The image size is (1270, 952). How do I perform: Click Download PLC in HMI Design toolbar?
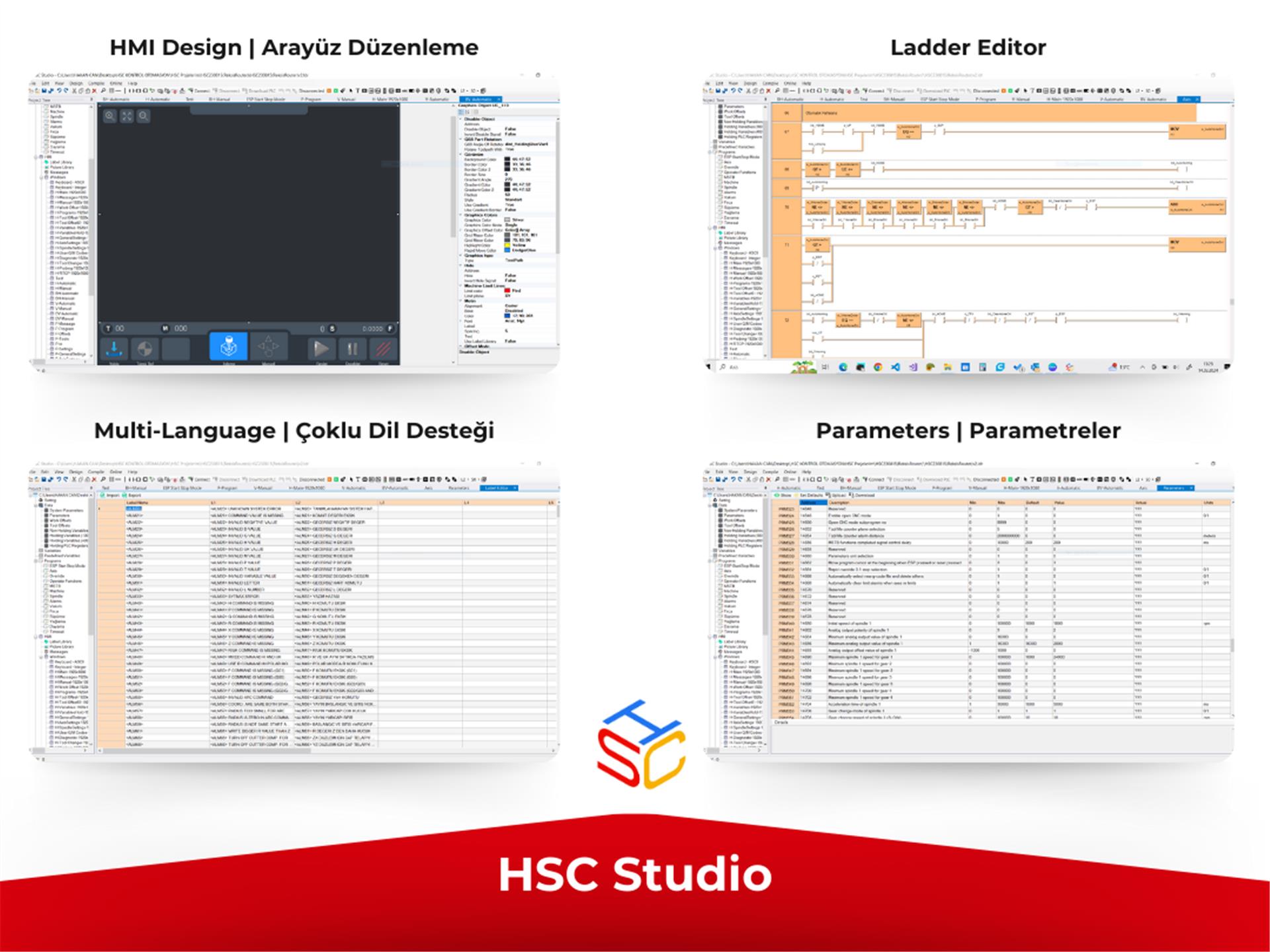click(258, 91)
